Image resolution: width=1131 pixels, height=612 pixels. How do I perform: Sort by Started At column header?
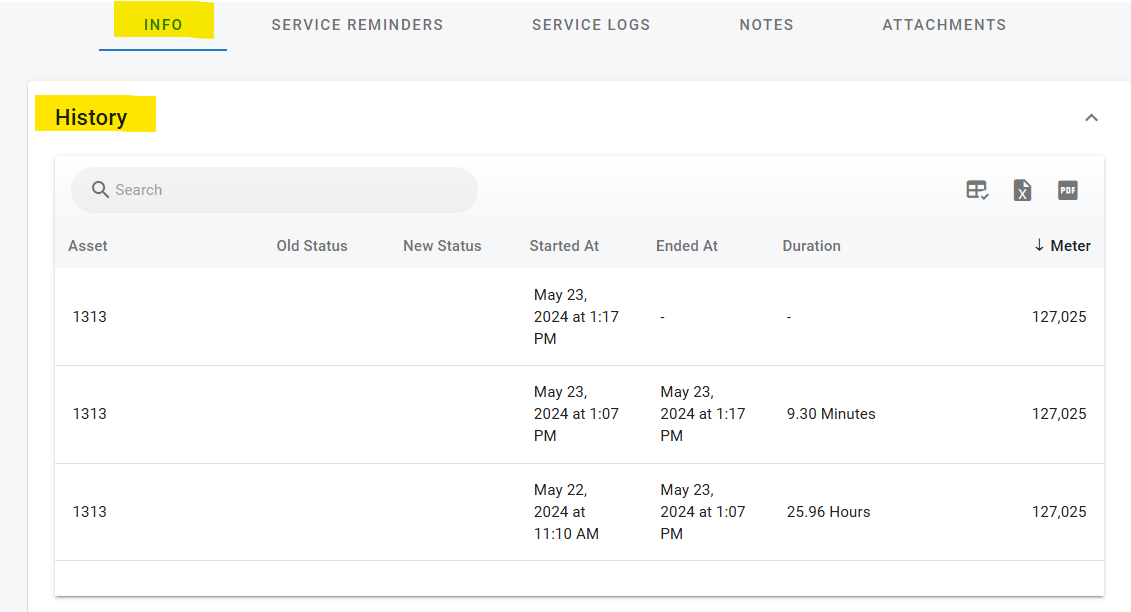(564, 246)
